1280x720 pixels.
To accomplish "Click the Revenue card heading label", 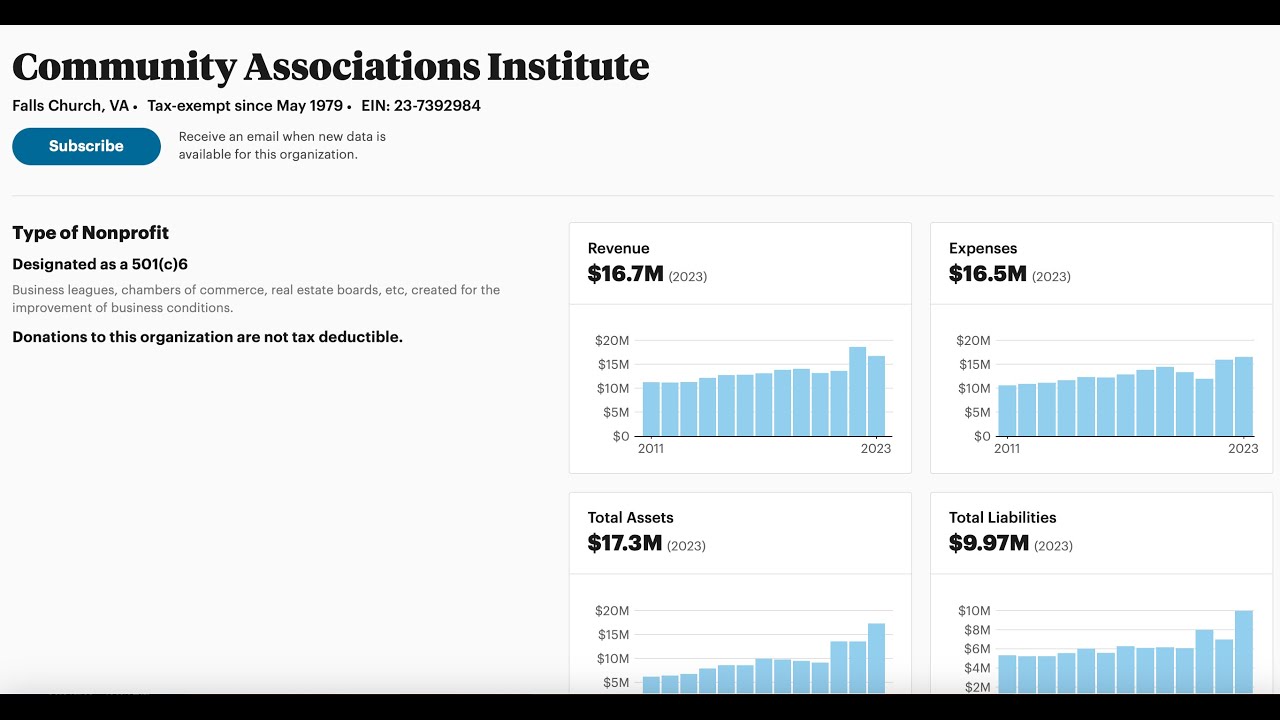I will [619, 248].
